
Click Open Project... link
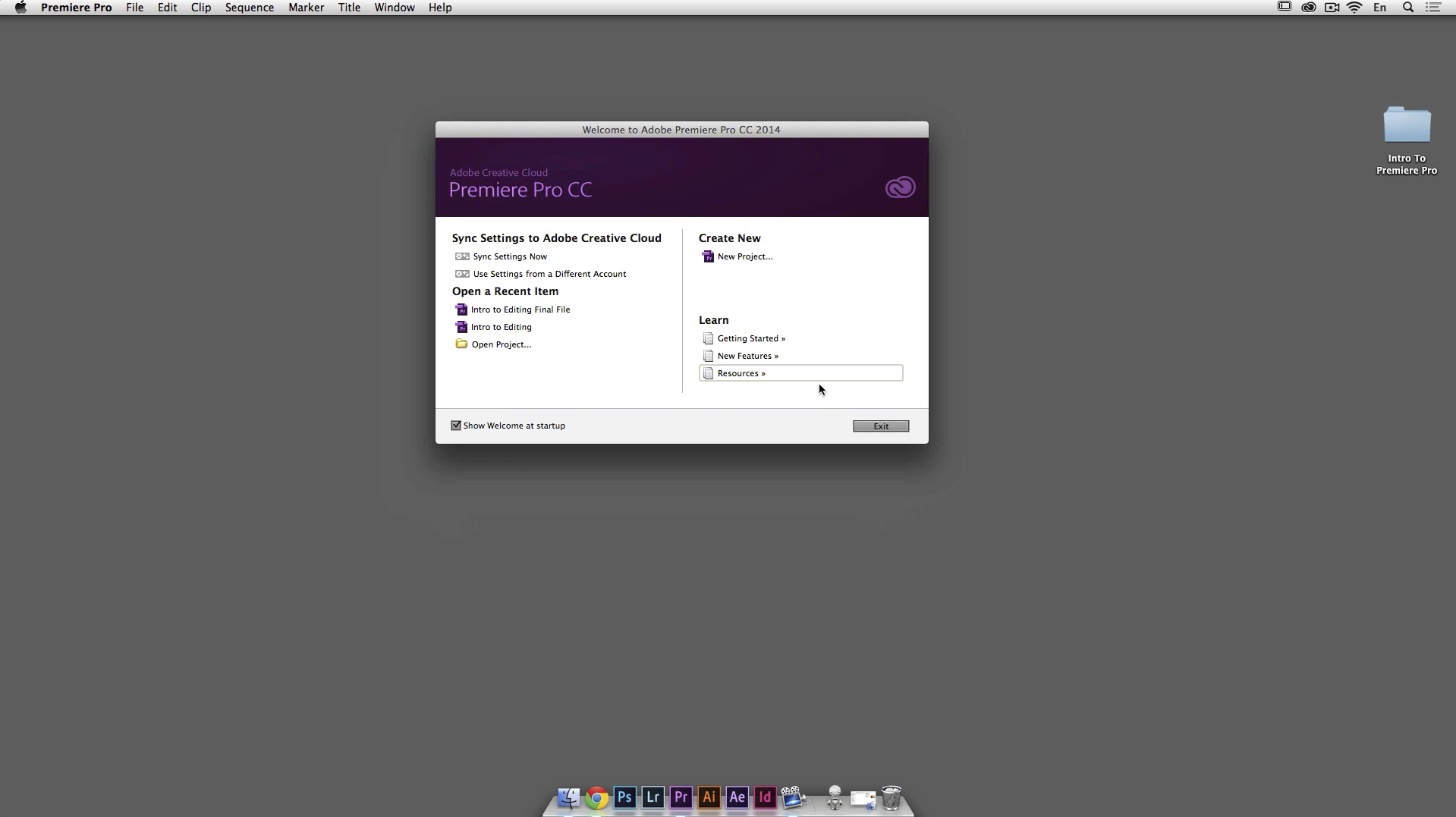[x=502, y=344]
